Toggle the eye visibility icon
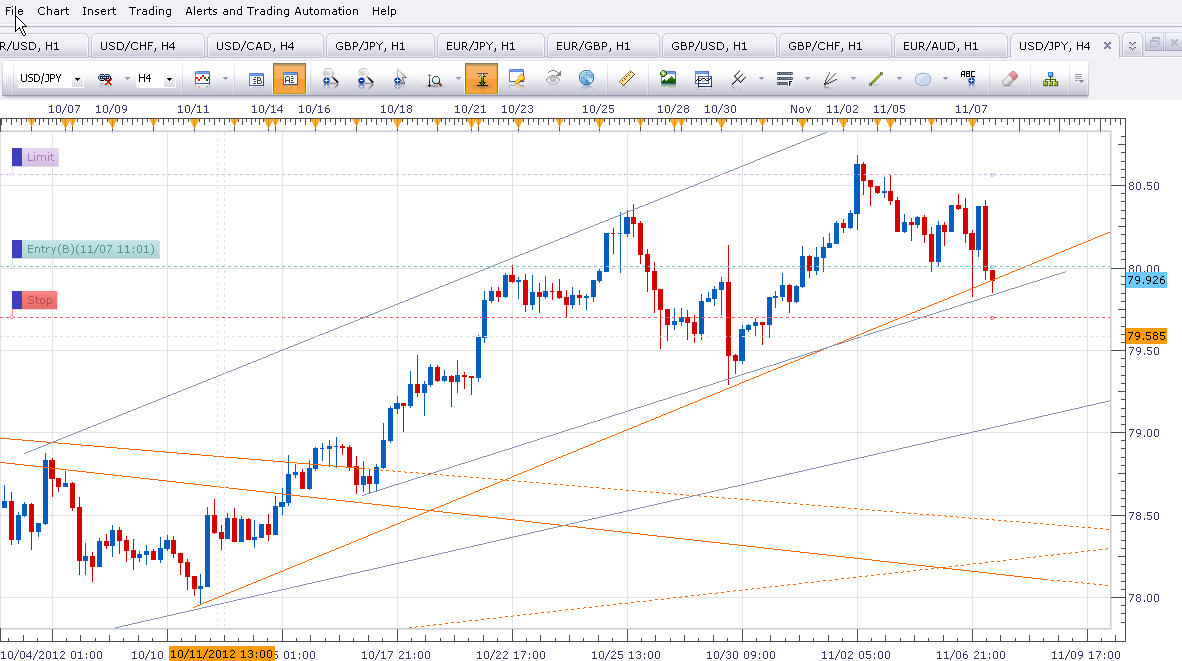Screen dimensions: 1182x661 pos(553,79)
